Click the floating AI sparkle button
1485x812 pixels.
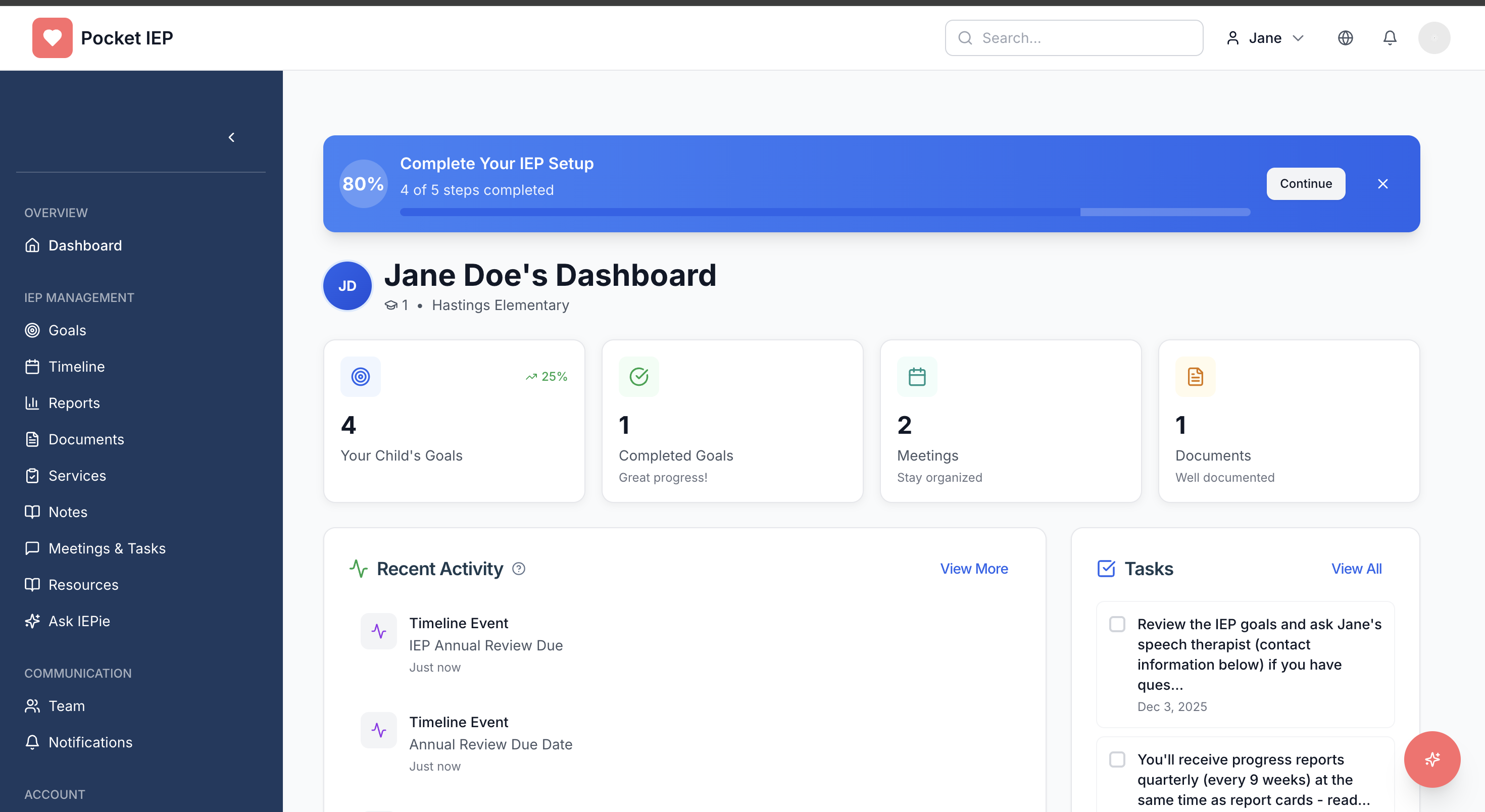coord(1431,759)
